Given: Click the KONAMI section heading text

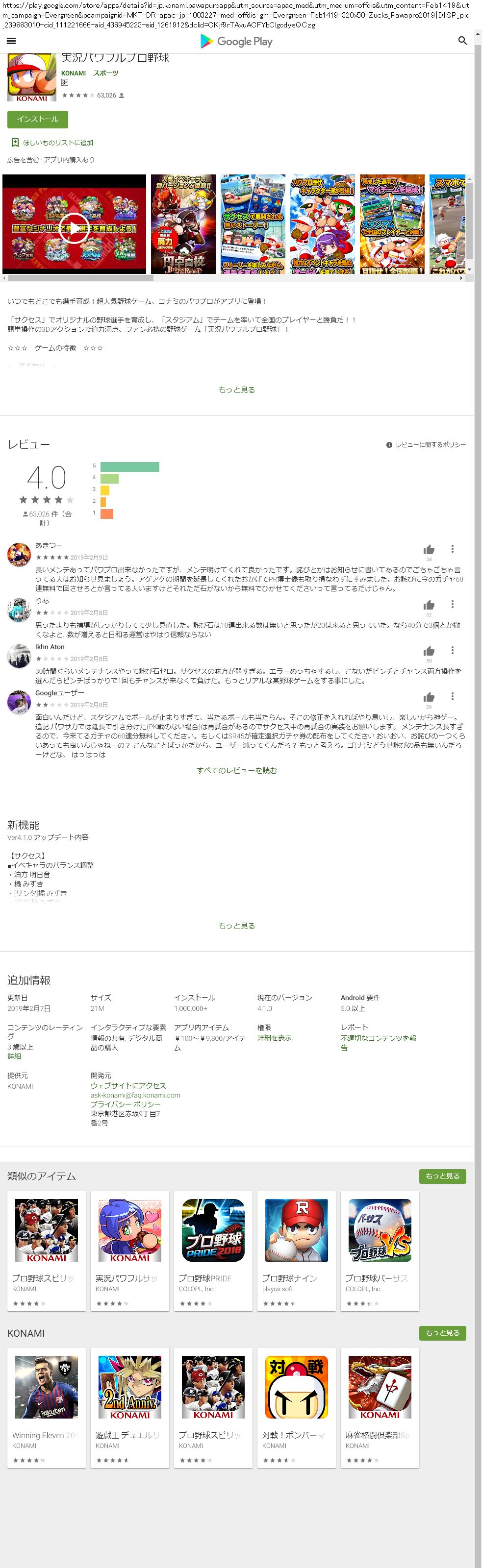Looking at the screenshot, I should (x=26, y=1334).
